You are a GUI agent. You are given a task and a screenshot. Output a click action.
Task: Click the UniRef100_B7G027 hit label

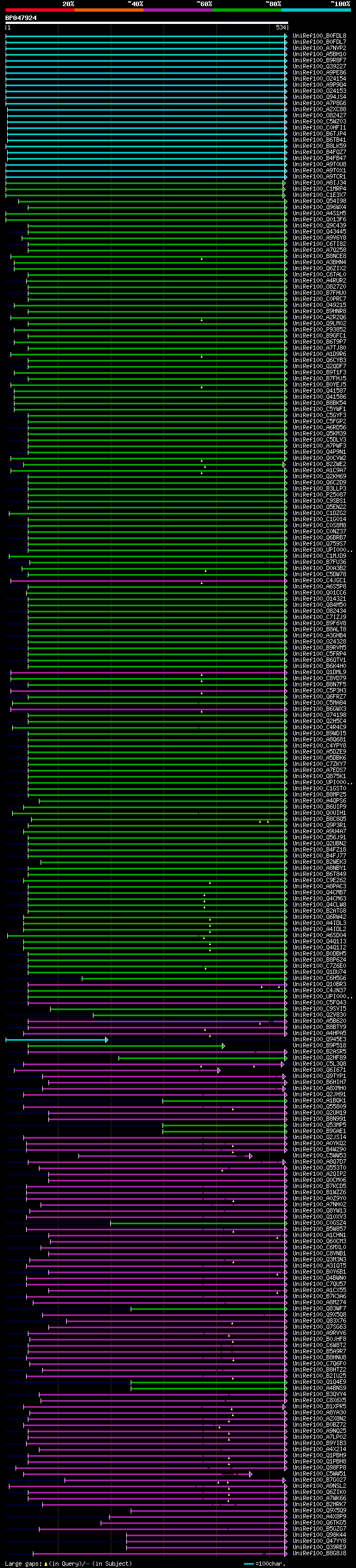pos(319,1480)
